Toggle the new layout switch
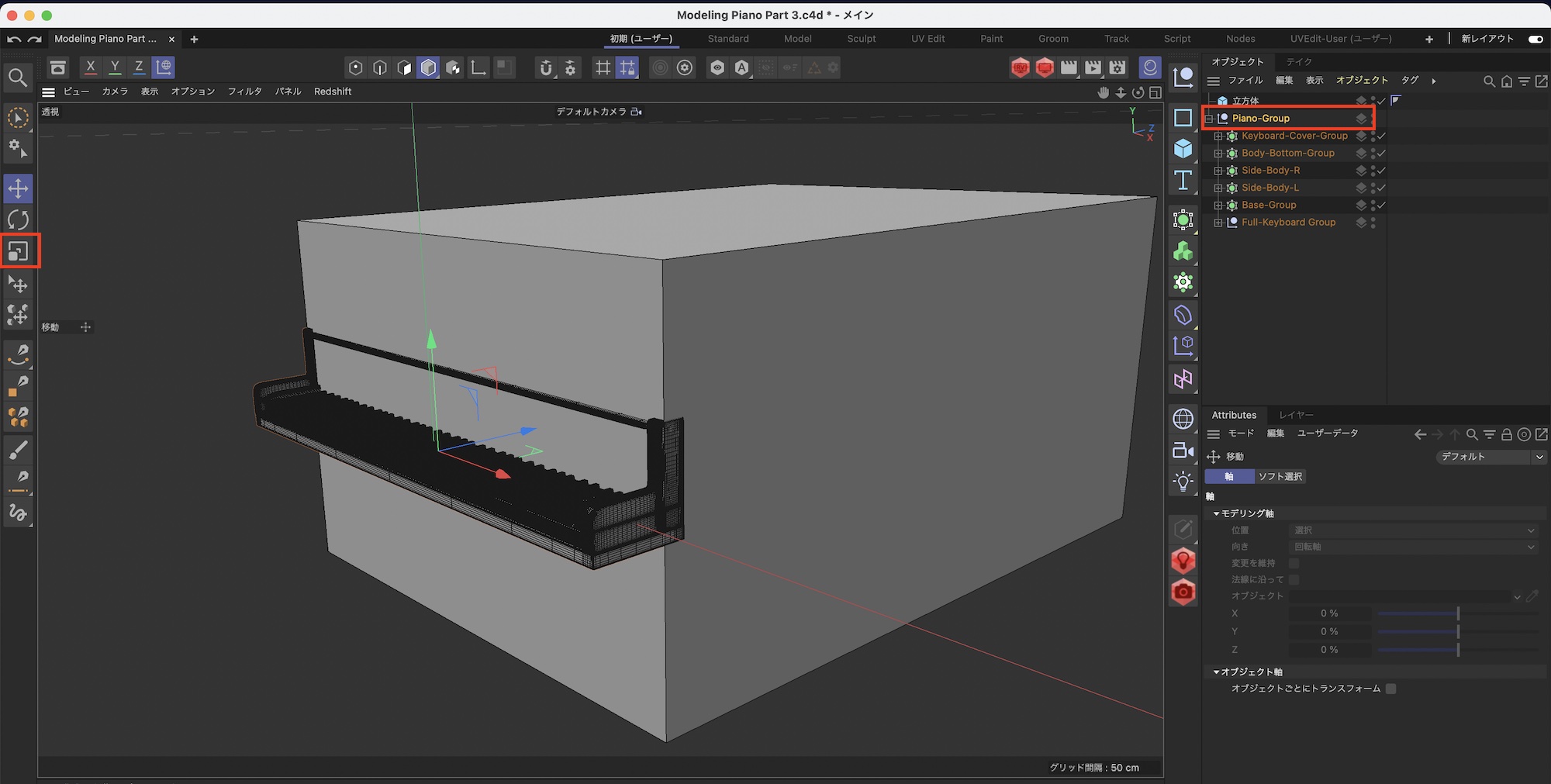The height and width of the screenshot is (784, 1551). tap(1535, 39)
